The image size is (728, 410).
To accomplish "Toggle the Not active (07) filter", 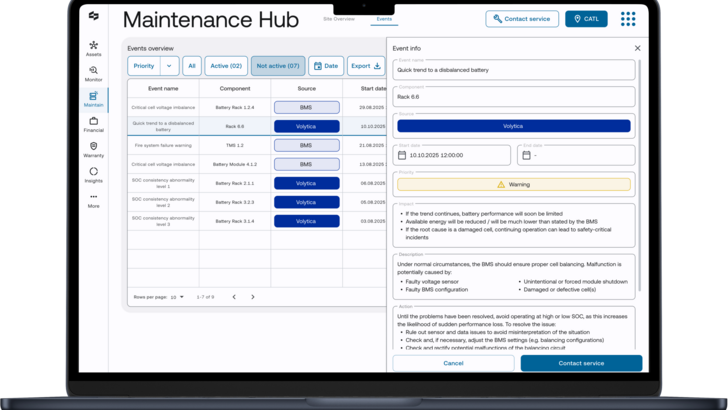I will pyautogui.click(x=278, y=66).
